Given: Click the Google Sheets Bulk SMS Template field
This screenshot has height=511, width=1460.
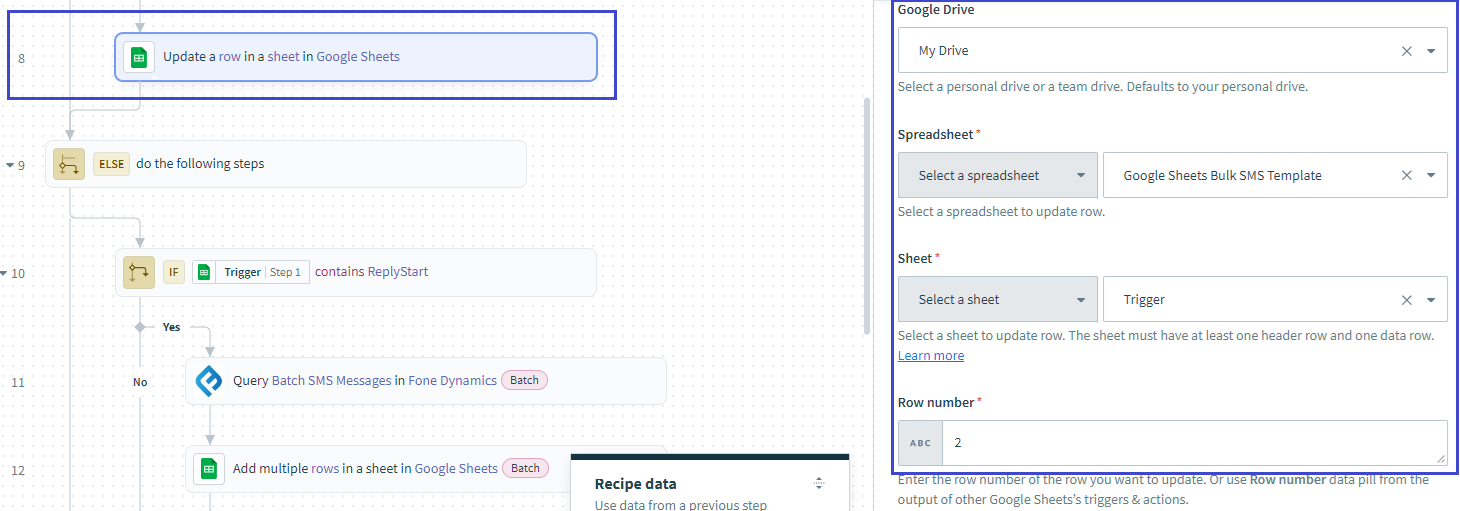Looking at the screenshot, I should click(1275, 175).
